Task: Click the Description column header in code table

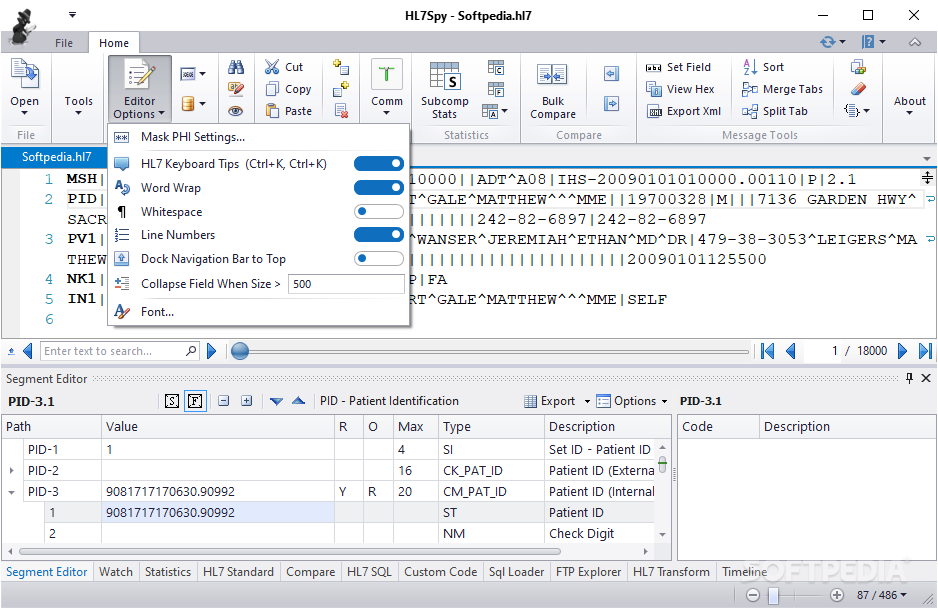Action: [846, 427]
